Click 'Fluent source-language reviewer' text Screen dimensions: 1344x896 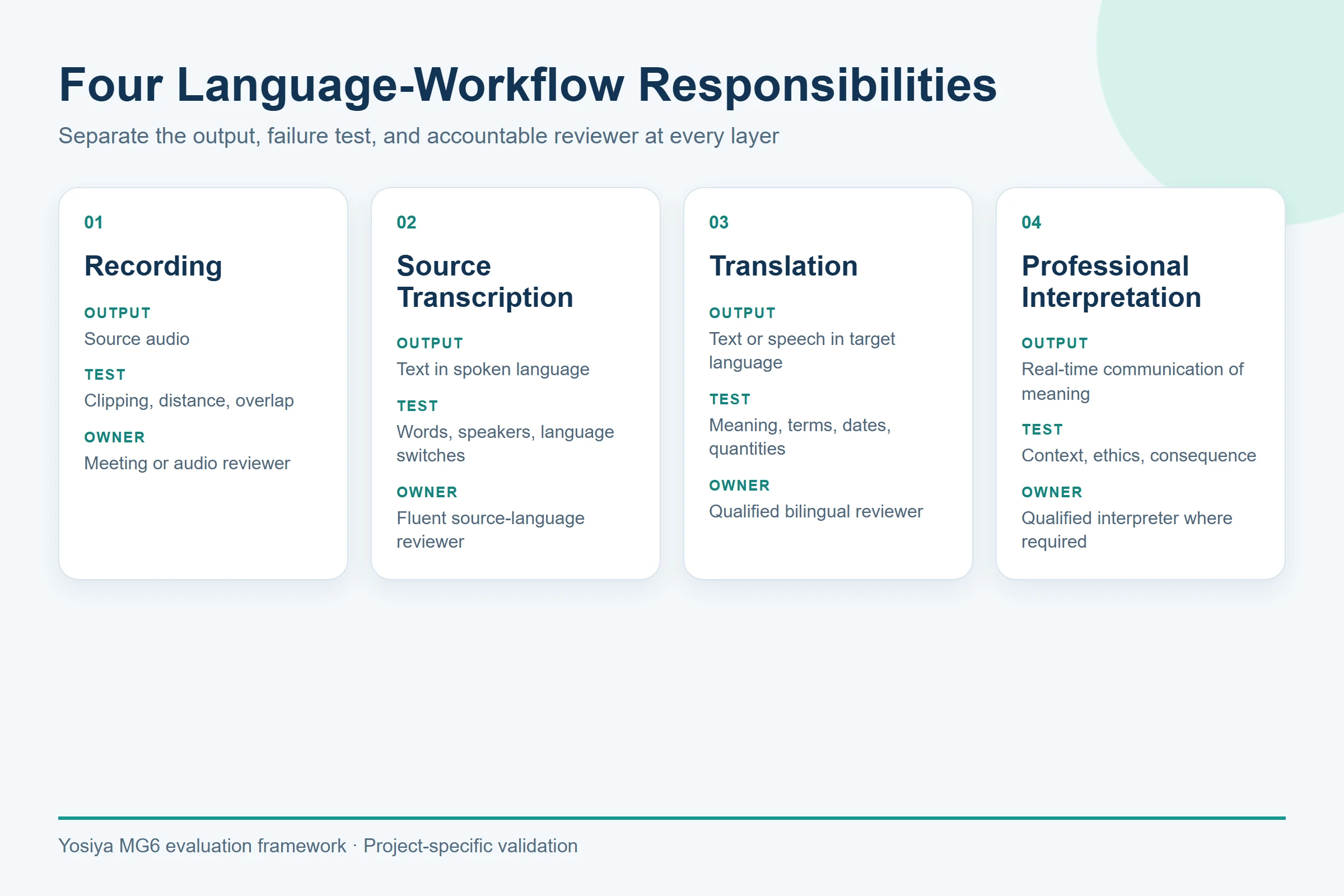(491, 530)
